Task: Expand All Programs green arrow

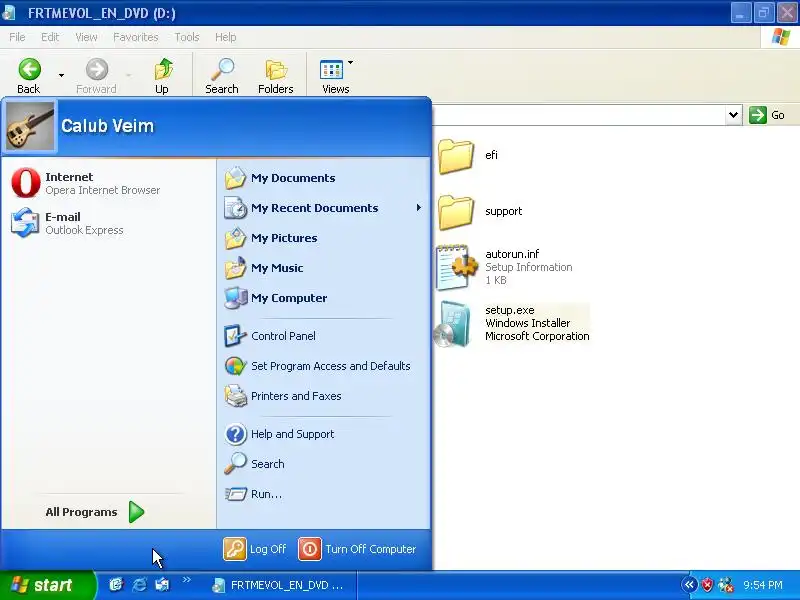Action: pos(136,512)
